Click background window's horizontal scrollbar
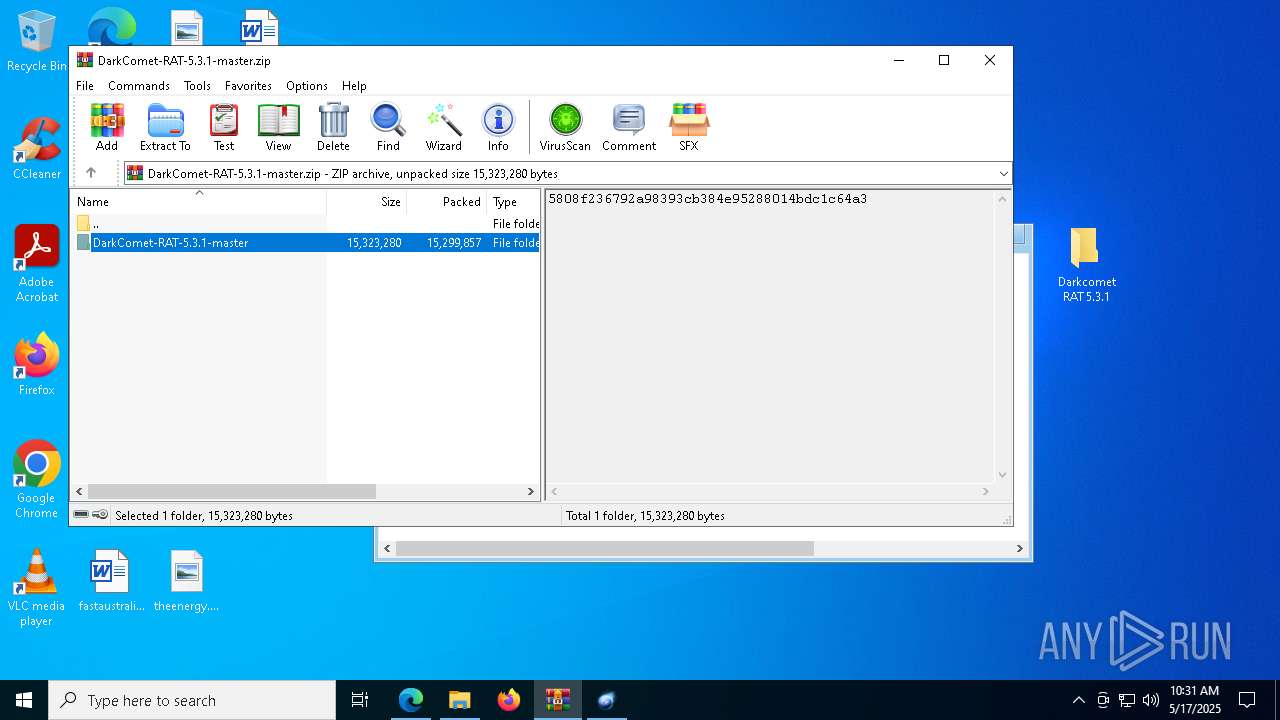Image resolution: width=1280 pixels, height=720 pixels. pos(605,548)
